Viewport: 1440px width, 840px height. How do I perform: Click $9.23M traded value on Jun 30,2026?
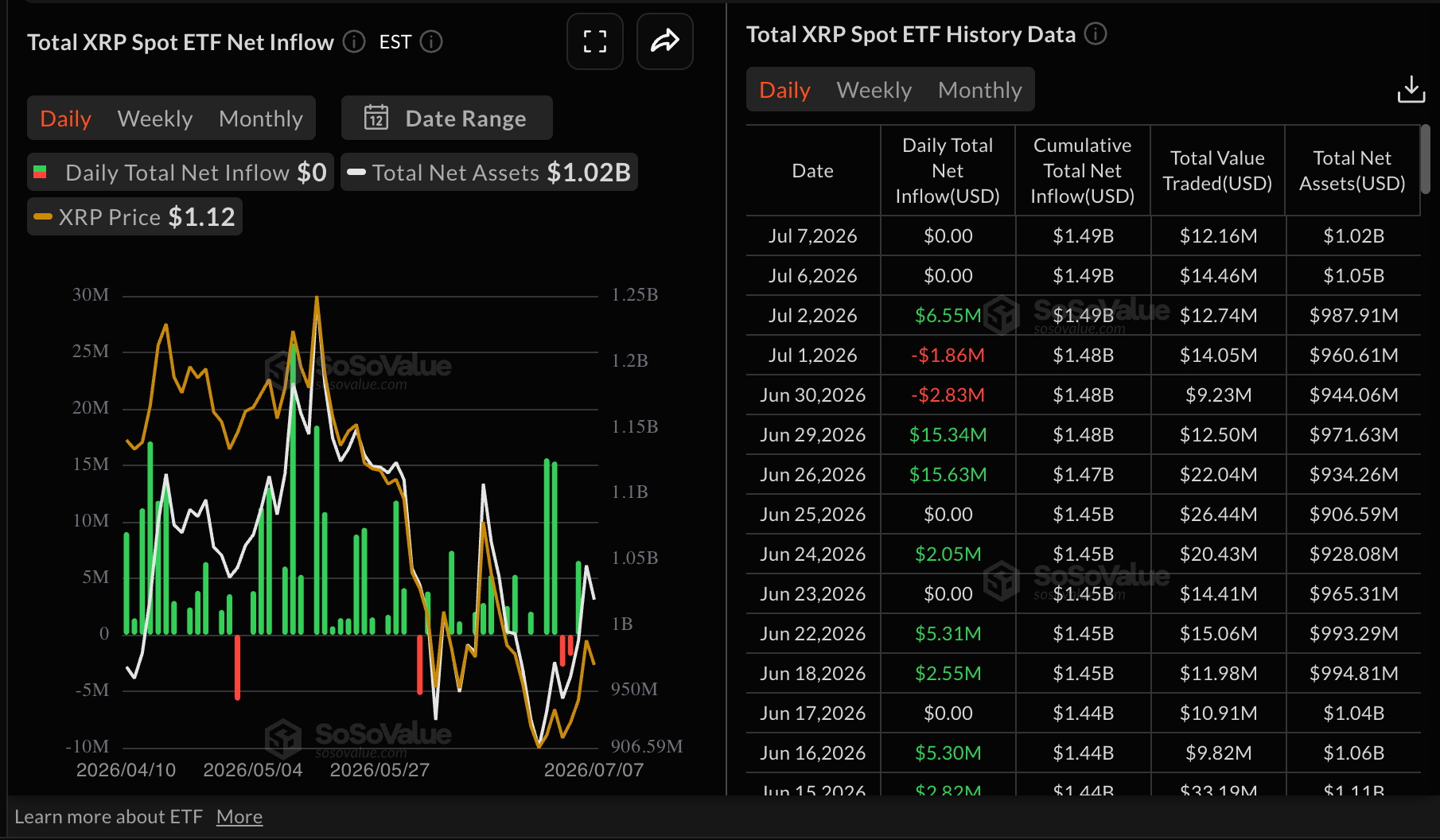(x=1219, y=395)
